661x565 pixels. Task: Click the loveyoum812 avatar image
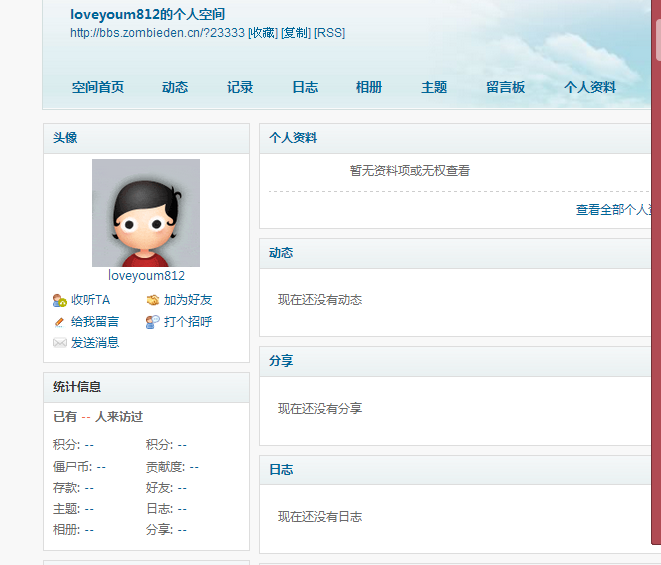[x=146, y=213]
